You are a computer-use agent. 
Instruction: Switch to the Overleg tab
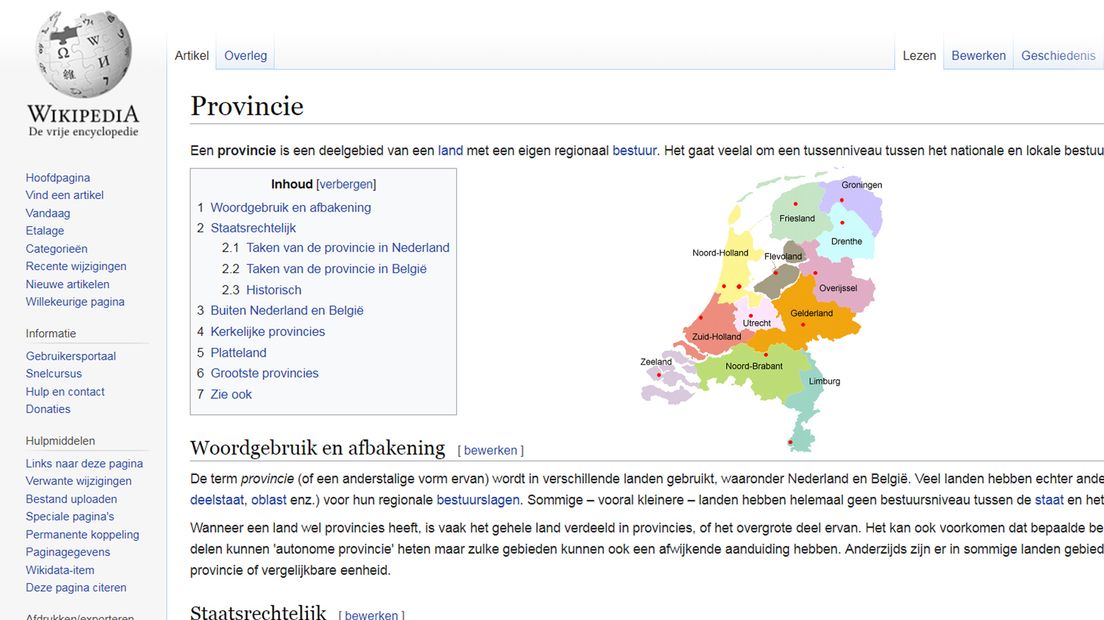pos(245,56)
